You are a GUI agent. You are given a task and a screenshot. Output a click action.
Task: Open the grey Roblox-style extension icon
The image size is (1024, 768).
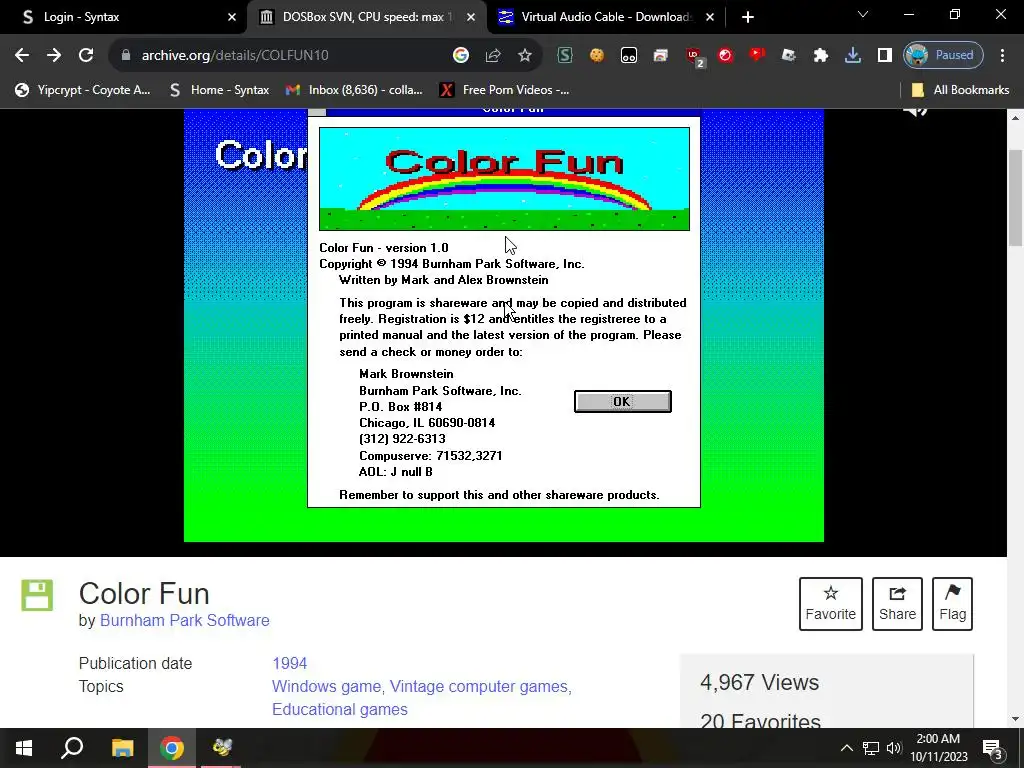789,56
